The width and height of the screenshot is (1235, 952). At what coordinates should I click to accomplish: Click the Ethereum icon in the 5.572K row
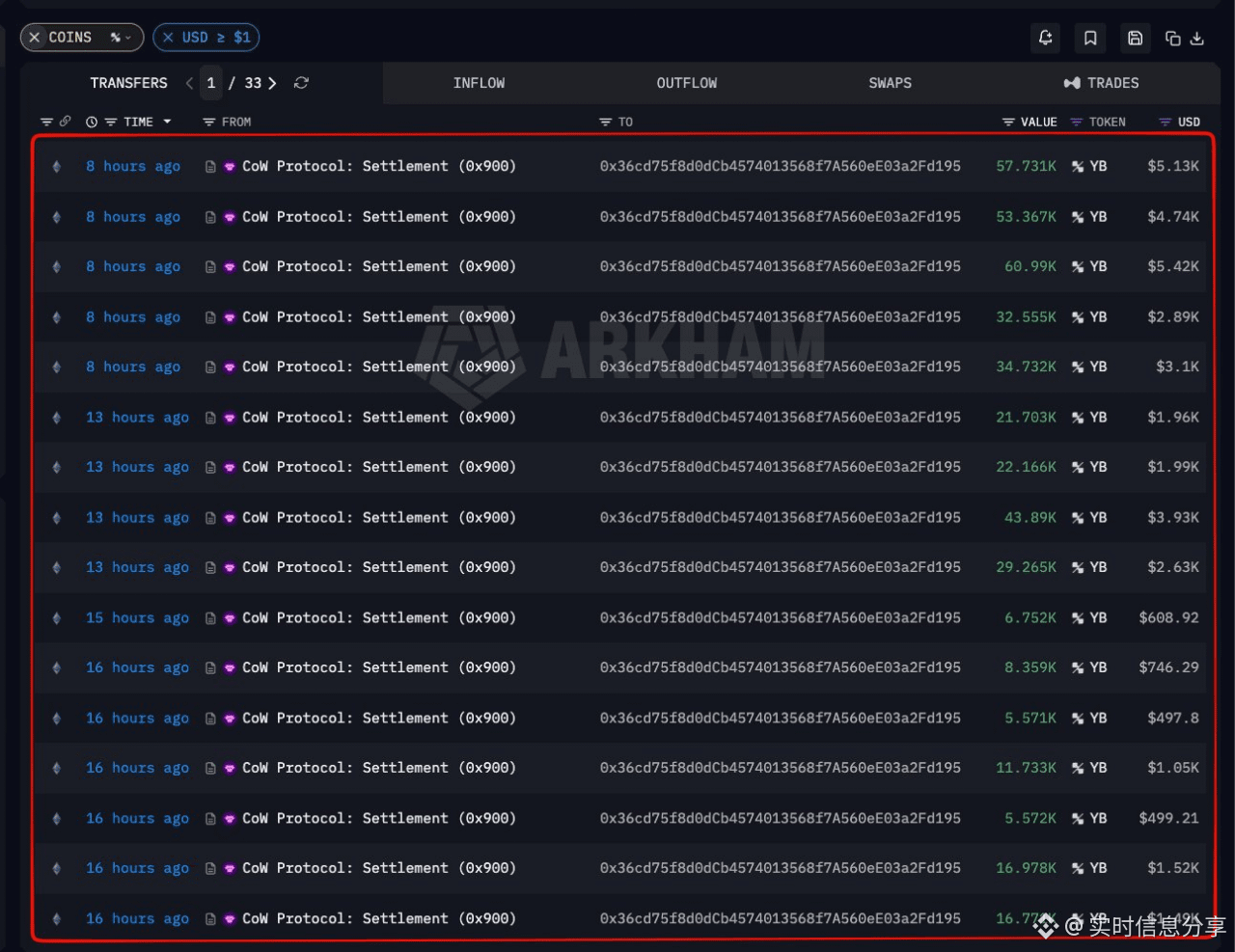[57, 819]
